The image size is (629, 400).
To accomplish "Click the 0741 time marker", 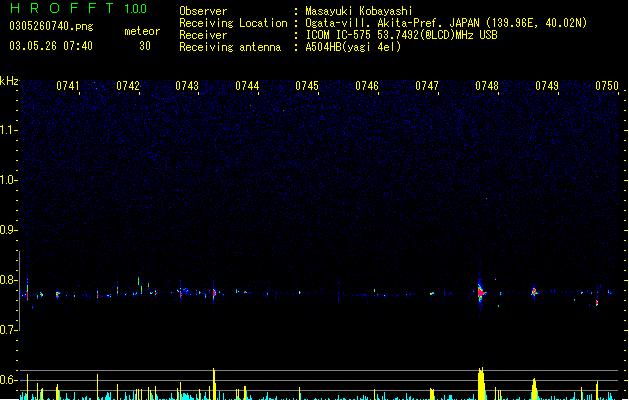I will tap(67, 86).
